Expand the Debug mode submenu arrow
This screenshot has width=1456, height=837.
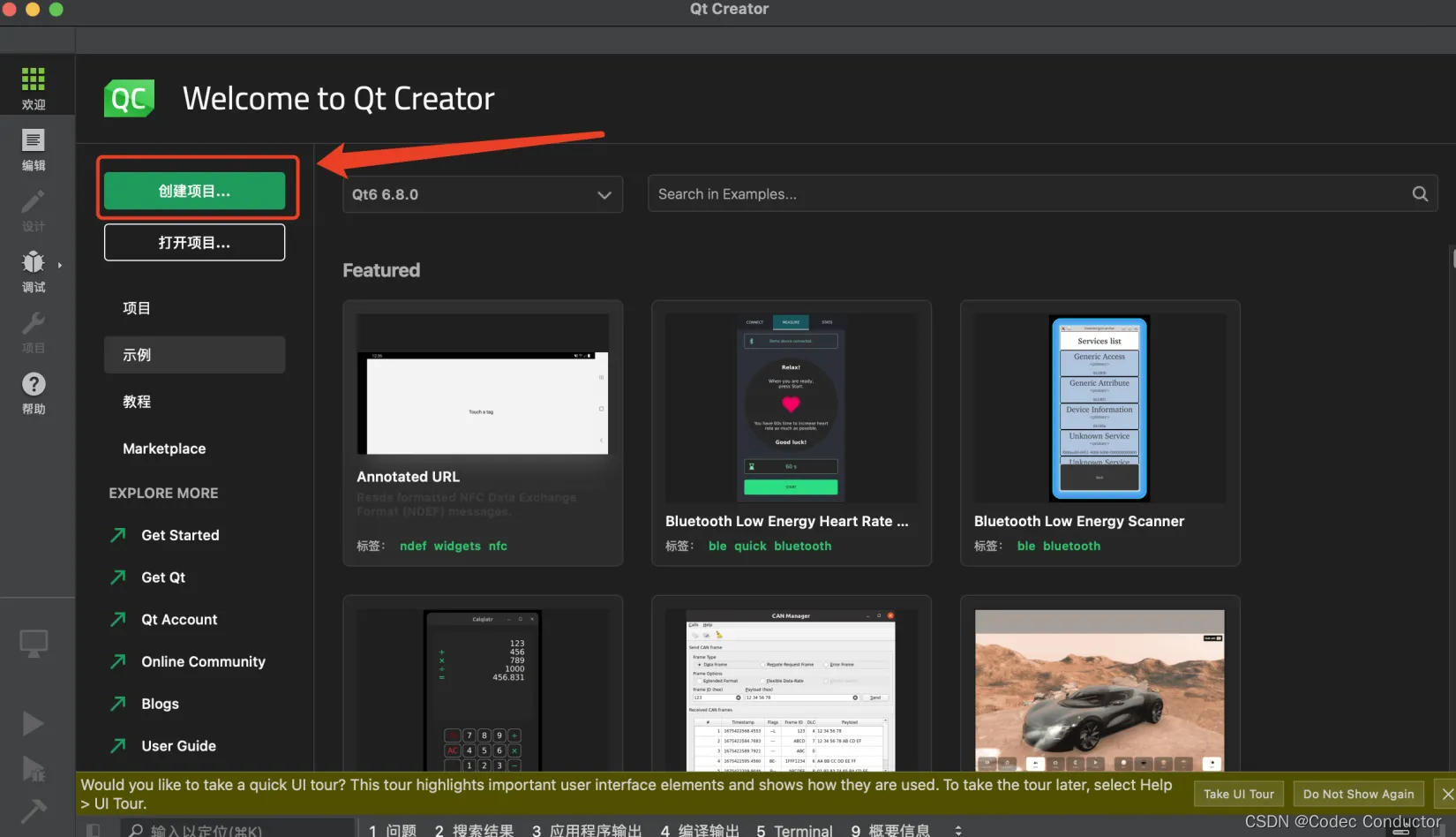tap(60, 265)
